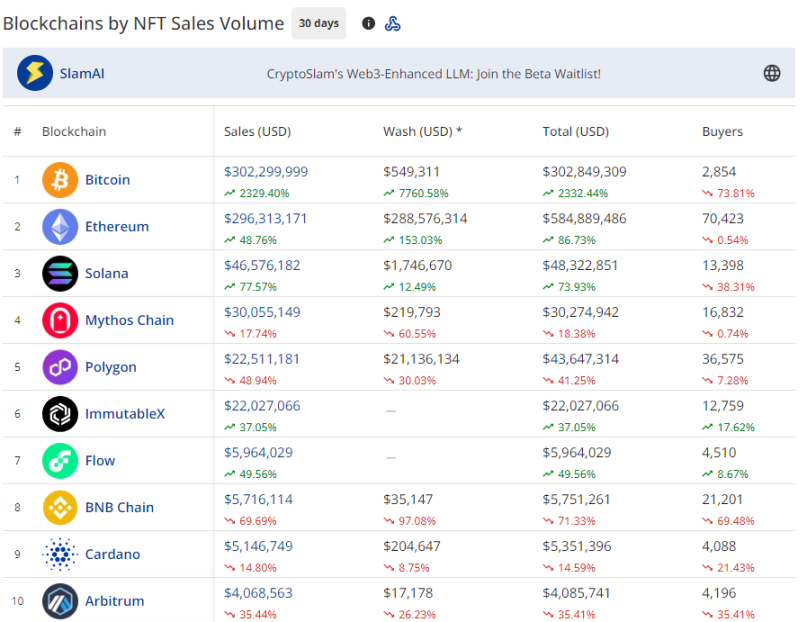Screen dimensions: 807x622
Task: Click the Polygon logo icon
Action: [59, 367]
